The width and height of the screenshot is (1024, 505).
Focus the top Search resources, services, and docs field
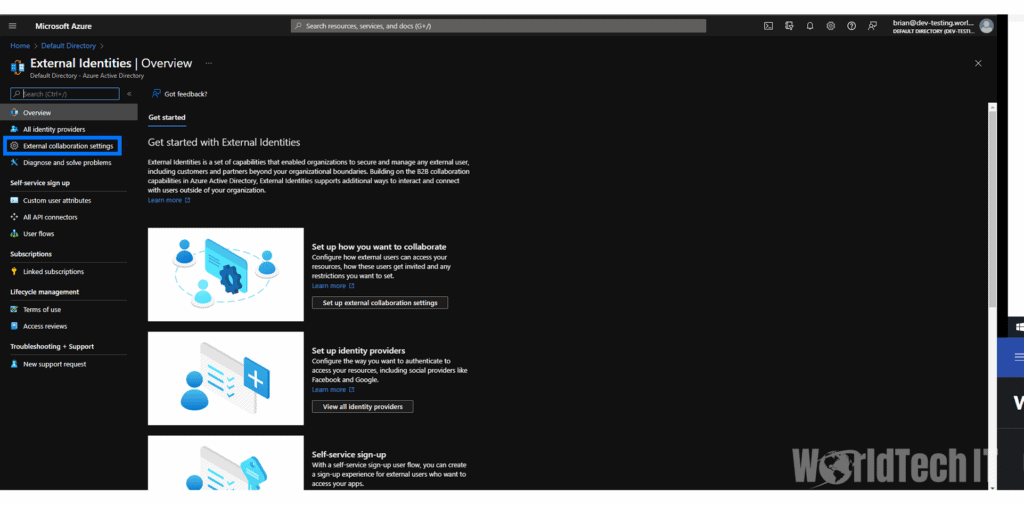click(498, 26)
